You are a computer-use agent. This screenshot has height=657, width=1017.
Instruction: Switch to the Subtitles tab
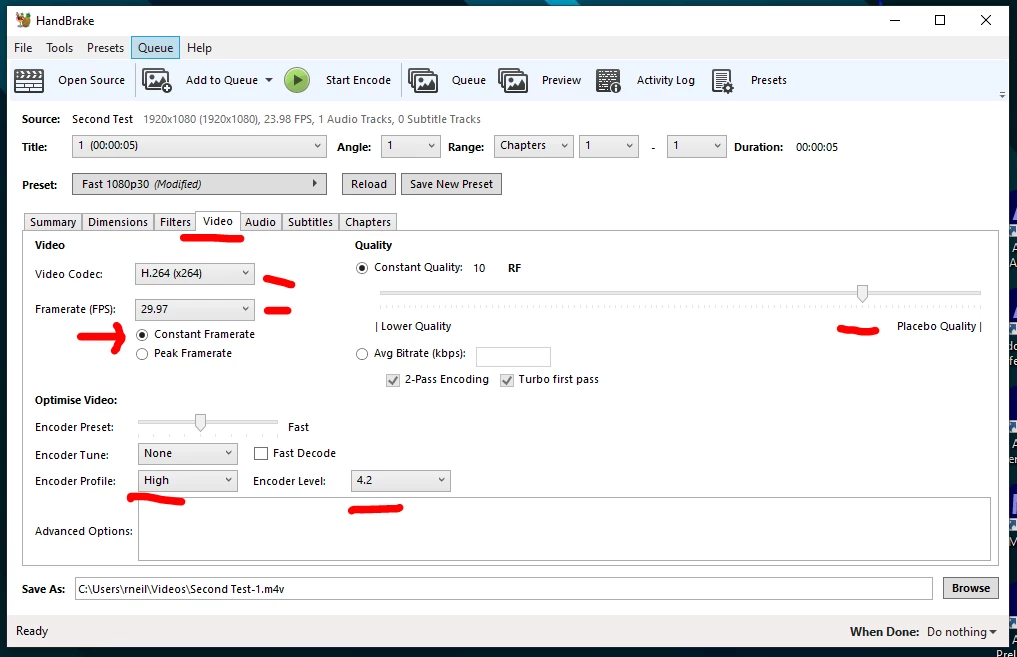click(x=310, y=222)
